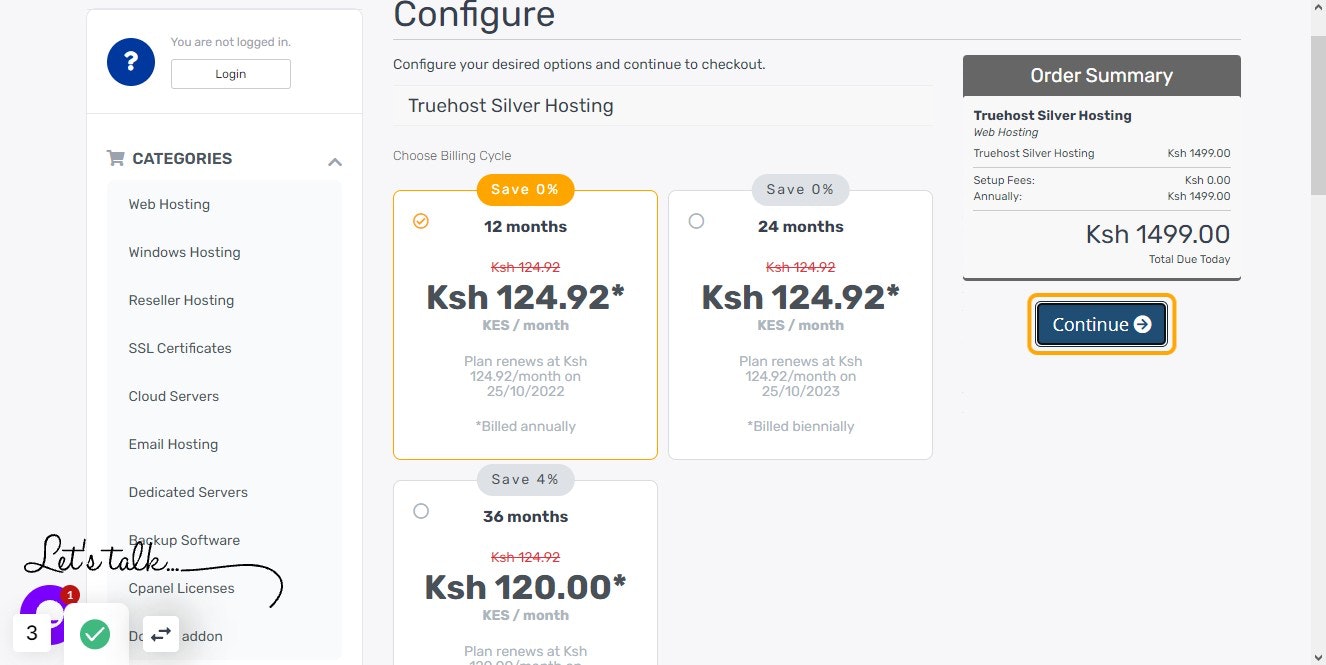Viewport: 1326px width, 665px height.
Task: Open the Email Hosting category link
Action: pyautogui.click(x=173, y=444)
